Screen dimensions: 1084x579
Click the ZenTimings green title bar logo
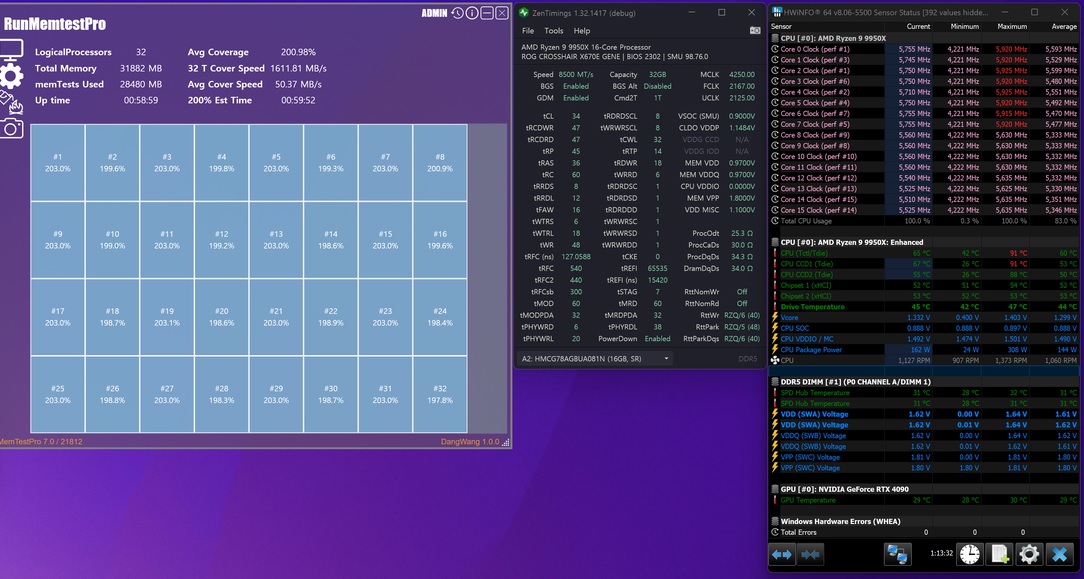(x=524, y=12)
